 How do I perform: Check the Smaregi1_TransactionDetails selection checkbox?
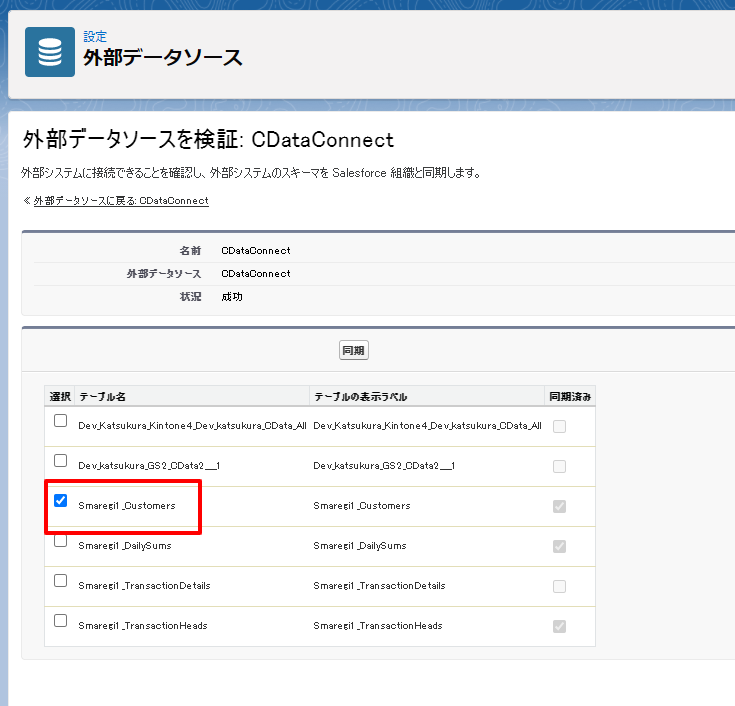click(x=60, y=580)
